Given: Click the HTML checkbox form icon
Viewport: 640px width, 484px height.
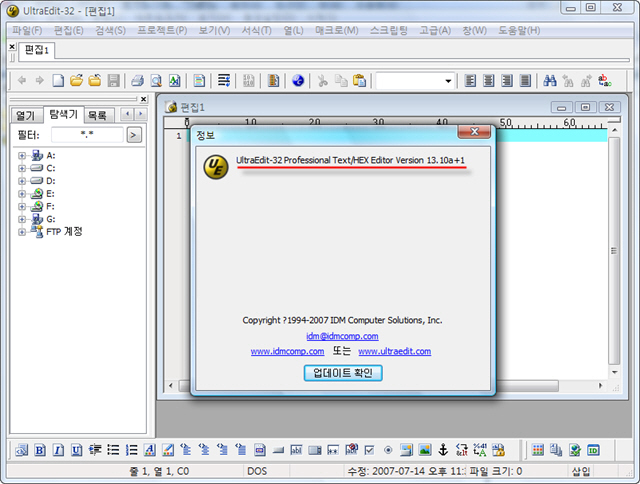Looking at the screenshot, I should pos(369,450).
